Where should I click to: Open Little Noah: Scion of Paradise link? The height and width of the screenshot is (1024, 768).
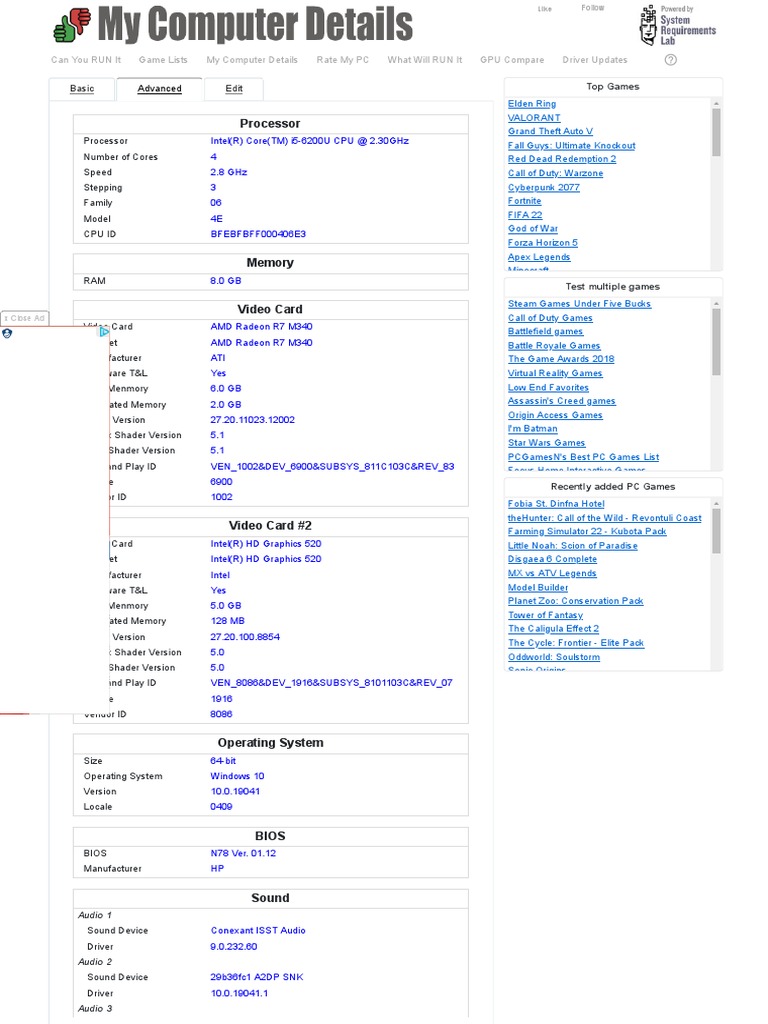(573, 546)
